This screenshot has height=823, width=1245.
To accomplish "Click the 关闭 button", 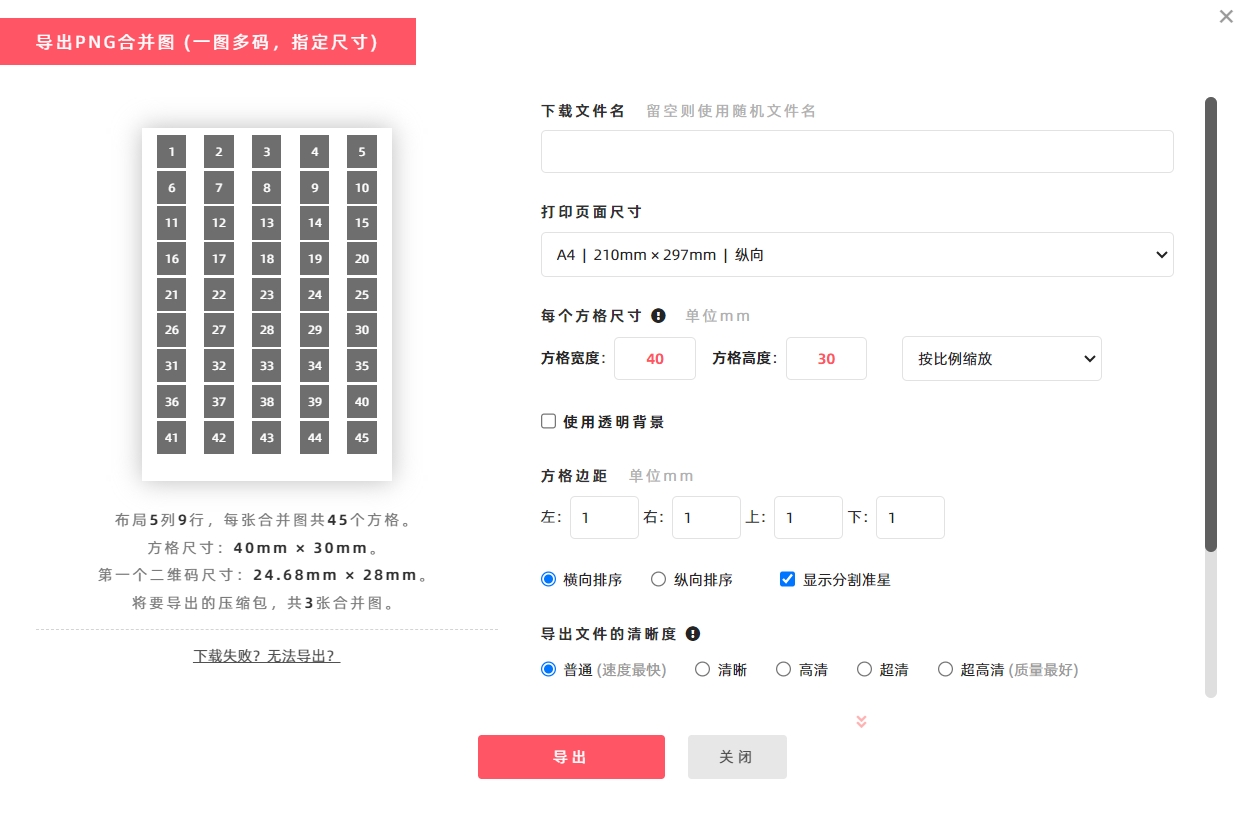I will tap(737, 757).
